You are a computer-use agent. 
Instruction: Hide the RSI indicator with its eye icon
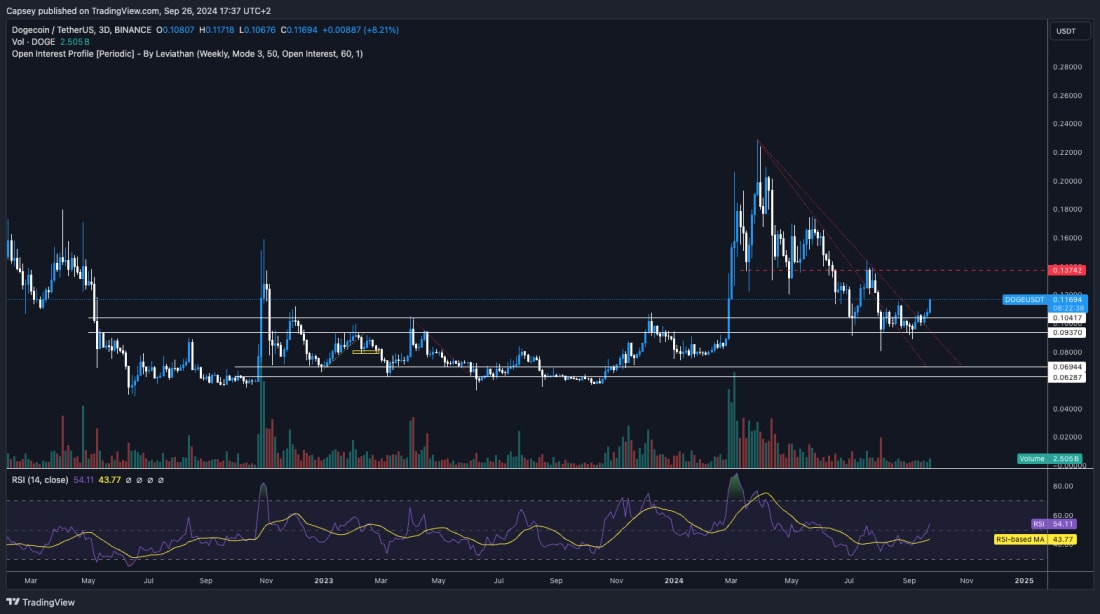coord(129,480)
